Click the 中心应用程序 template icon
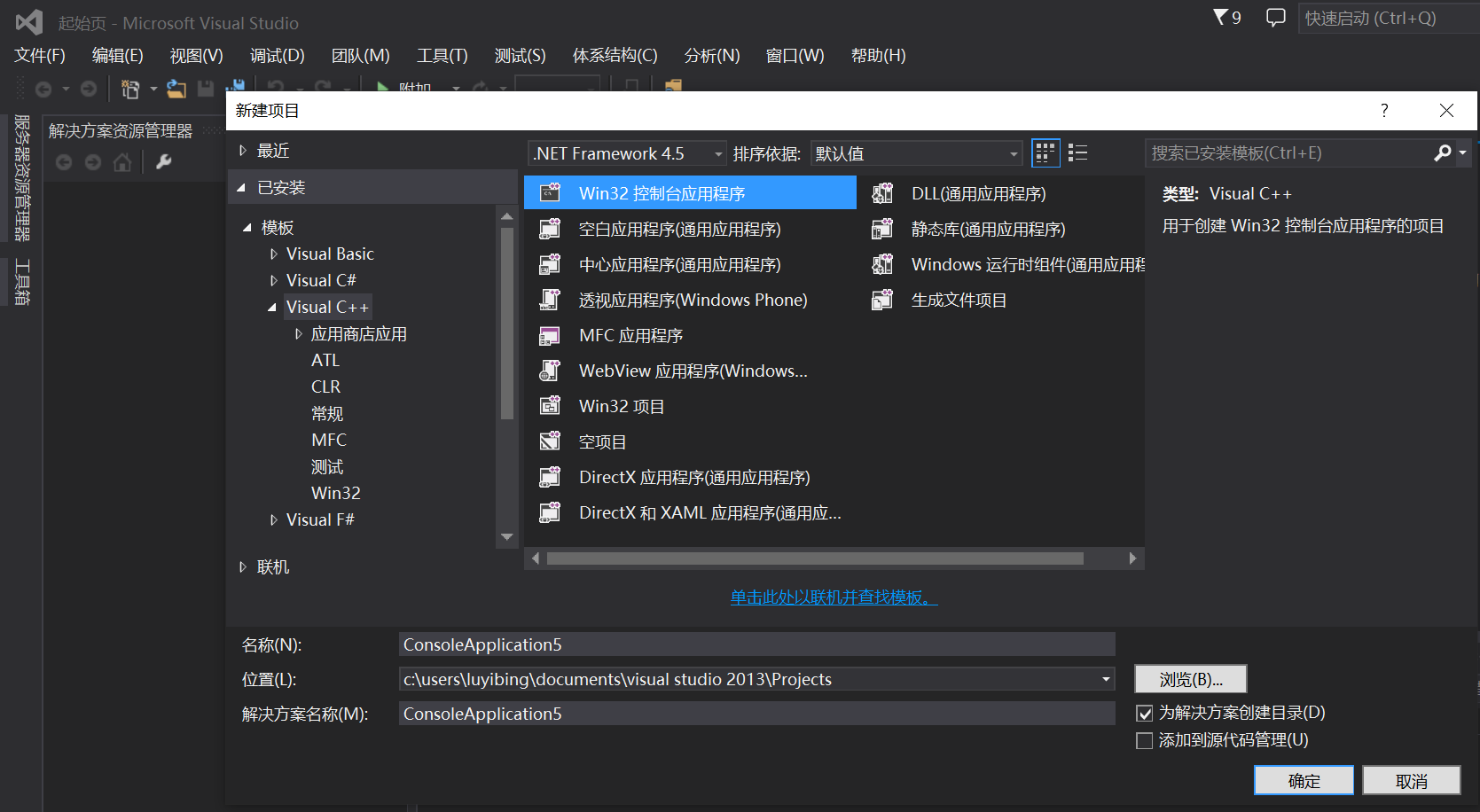This screenshot has height=812, width=1480. pyautogui.click(x=551, y=264)
